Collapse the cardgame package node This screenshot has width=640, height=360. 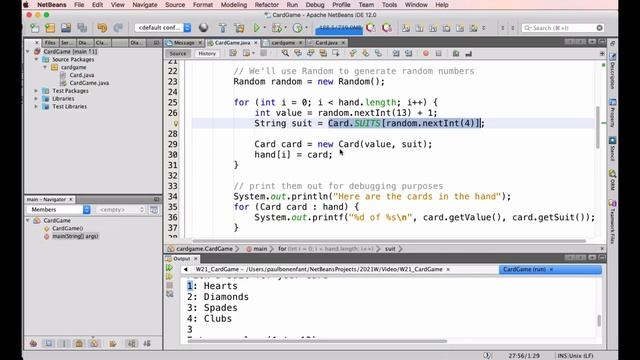[45, 67]
